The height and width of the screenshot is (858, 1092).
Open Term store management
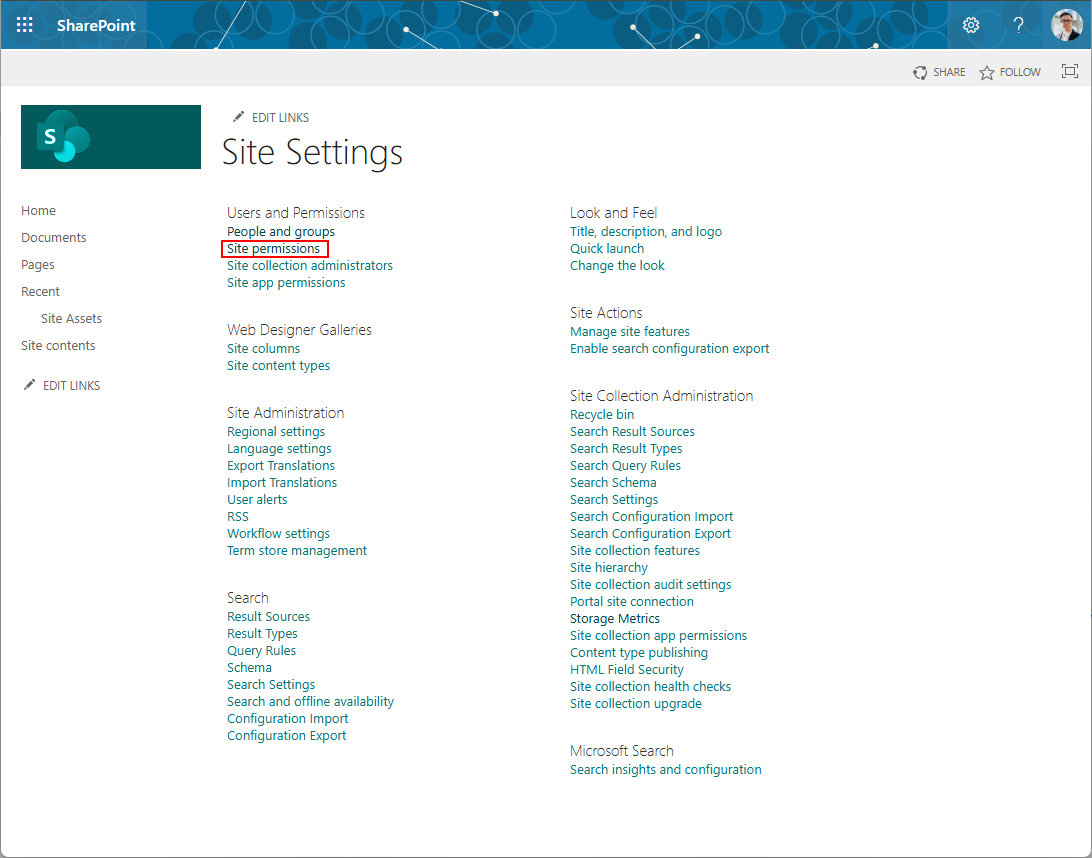[x=296, y=550]
